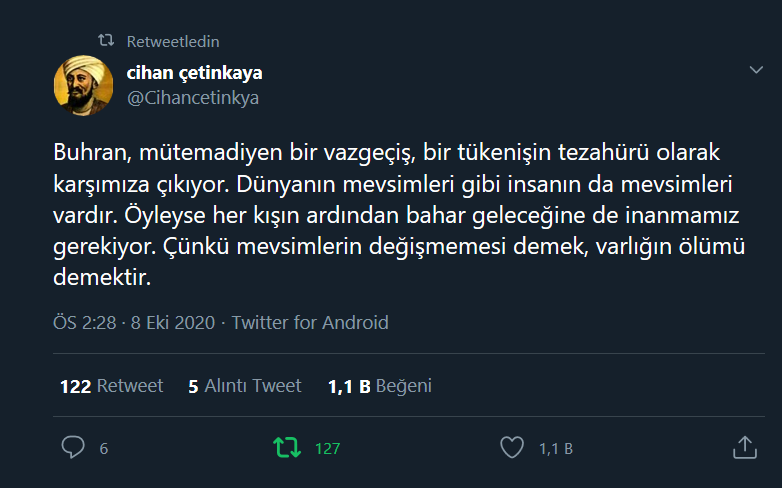
Task: Expand the tweet options chevron
Action: [x=756, y=70]
